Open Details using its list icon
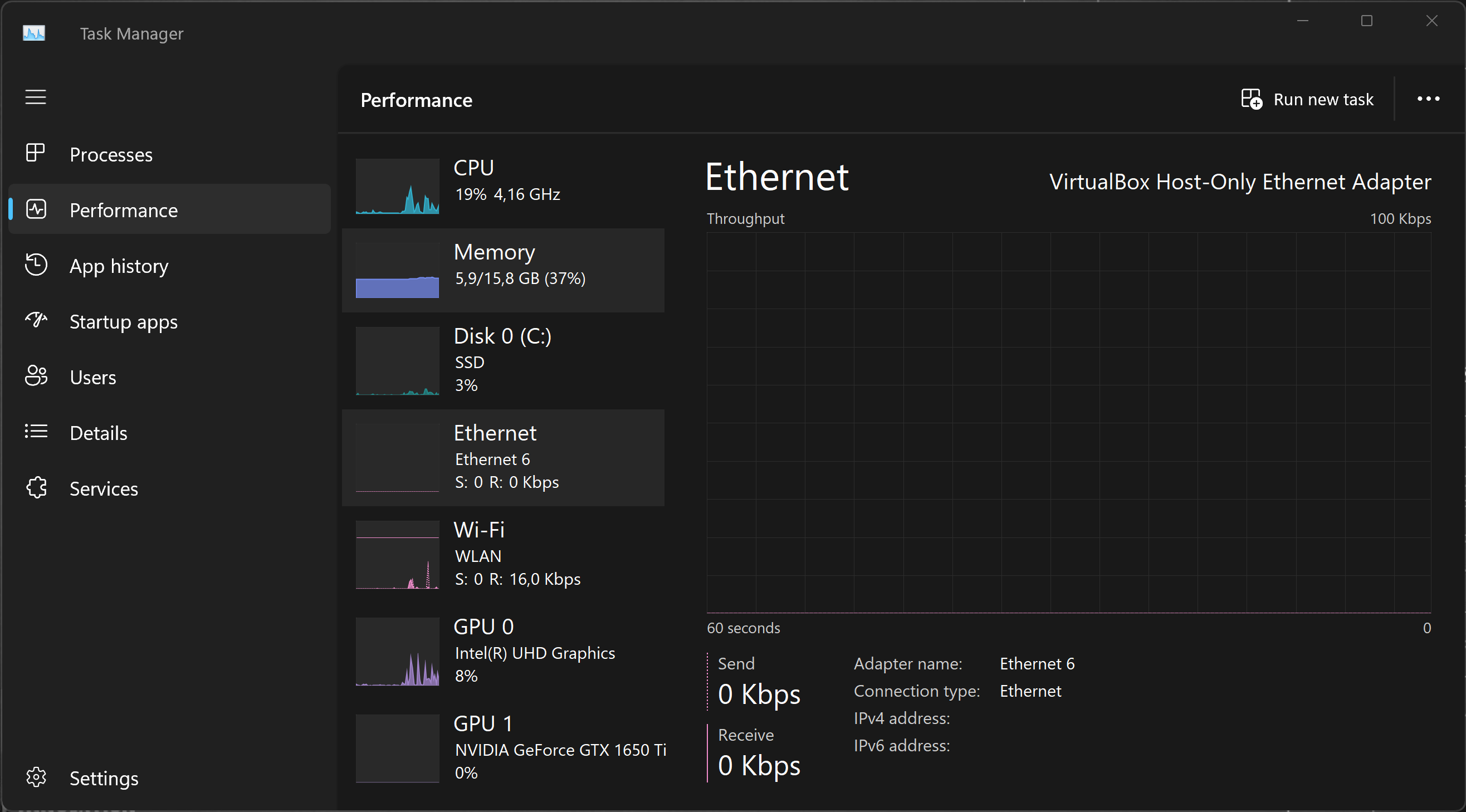This screenshot has height=812, width=1466. [x=35, y=431]
